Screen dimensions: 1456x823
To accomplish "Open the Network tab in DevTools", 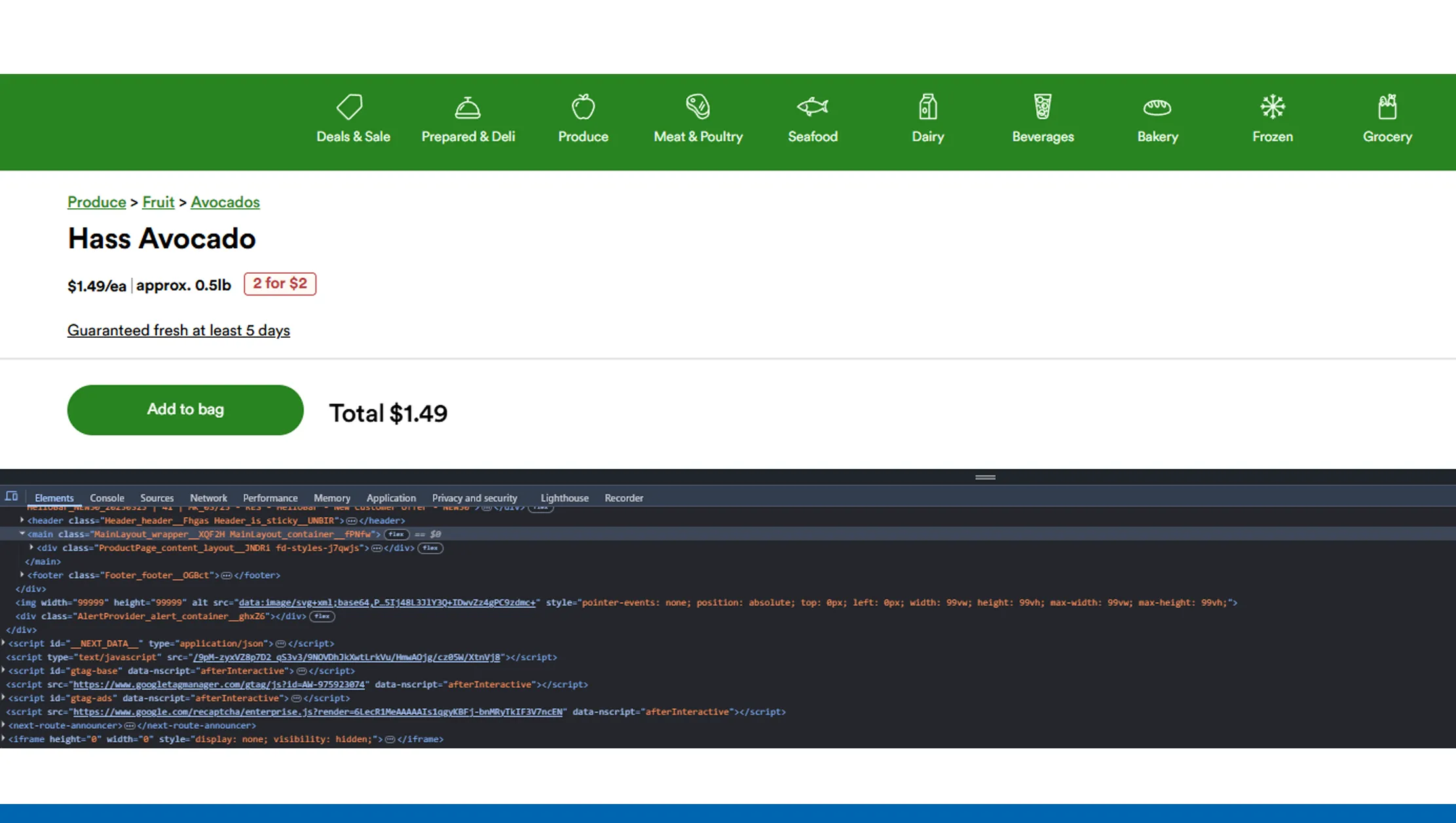I will (208, 498).
